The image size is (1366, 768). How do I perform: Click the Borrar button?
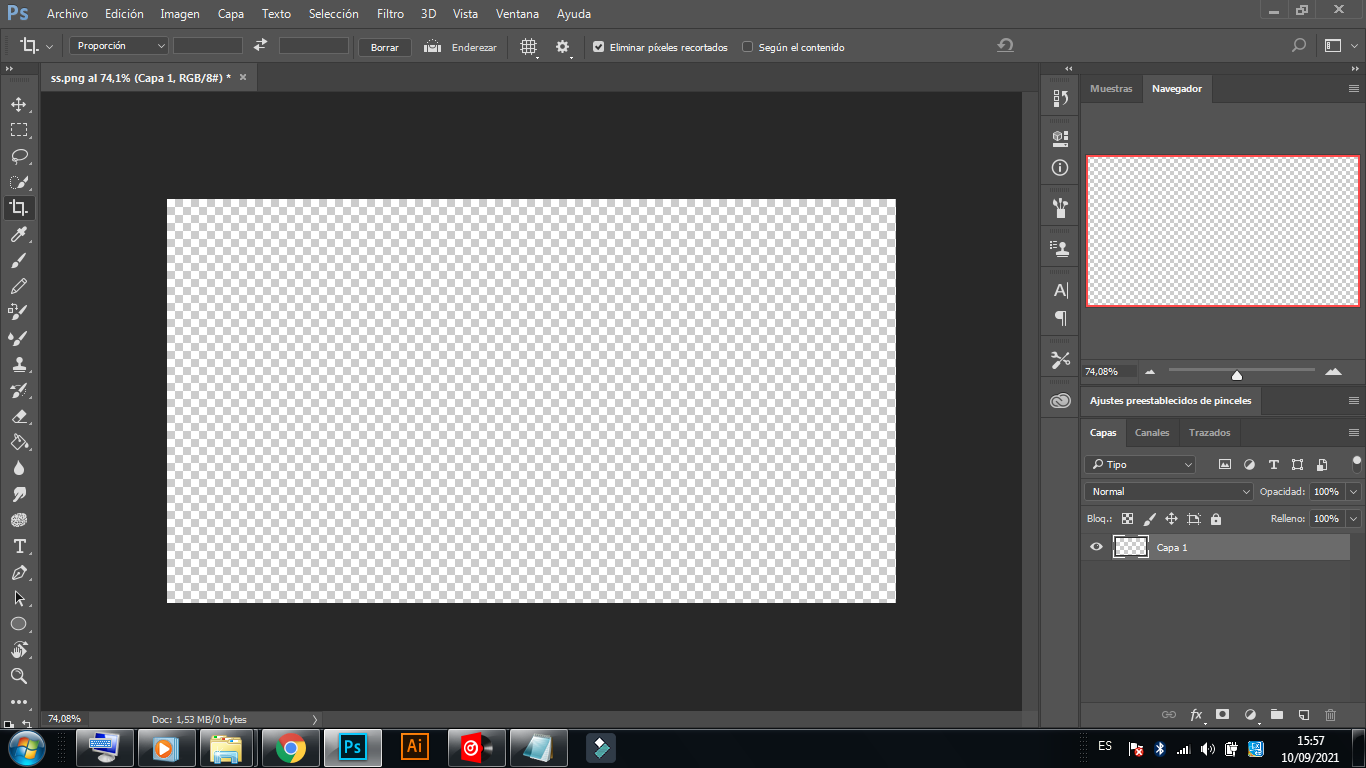[385, 47]
